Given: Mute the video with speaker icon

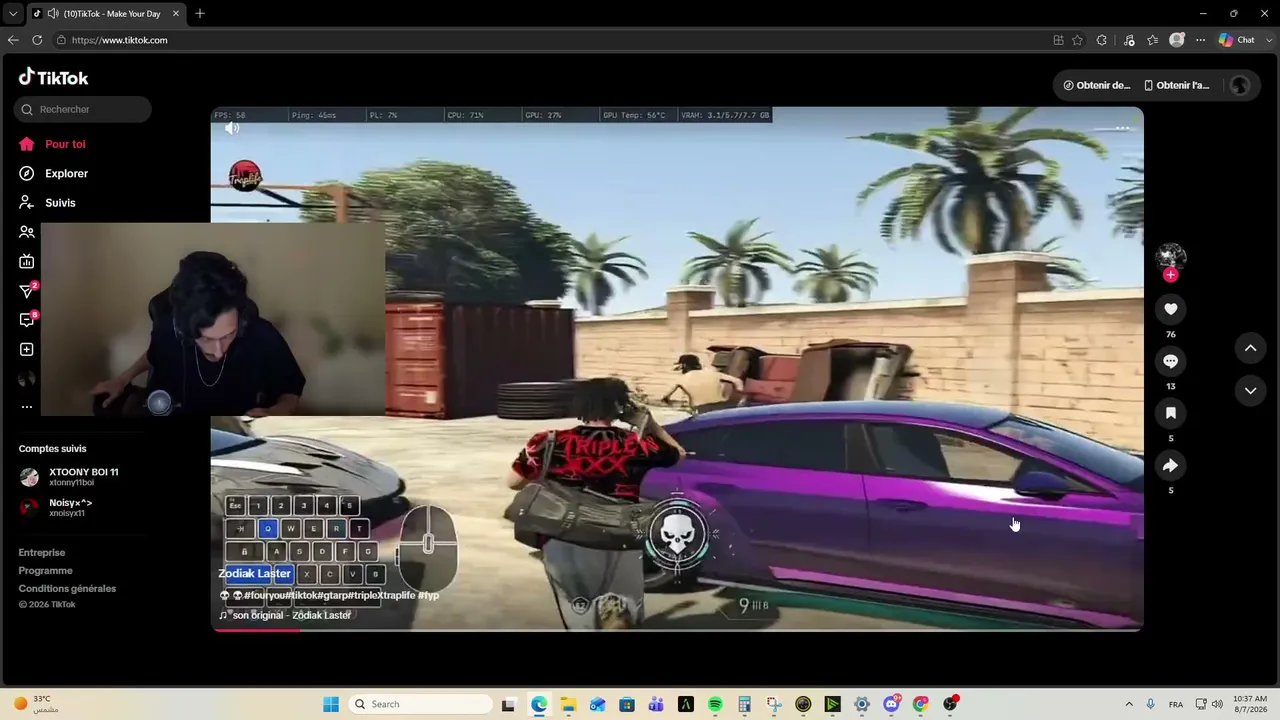Looking at the screenshot, I should point(232,128).
